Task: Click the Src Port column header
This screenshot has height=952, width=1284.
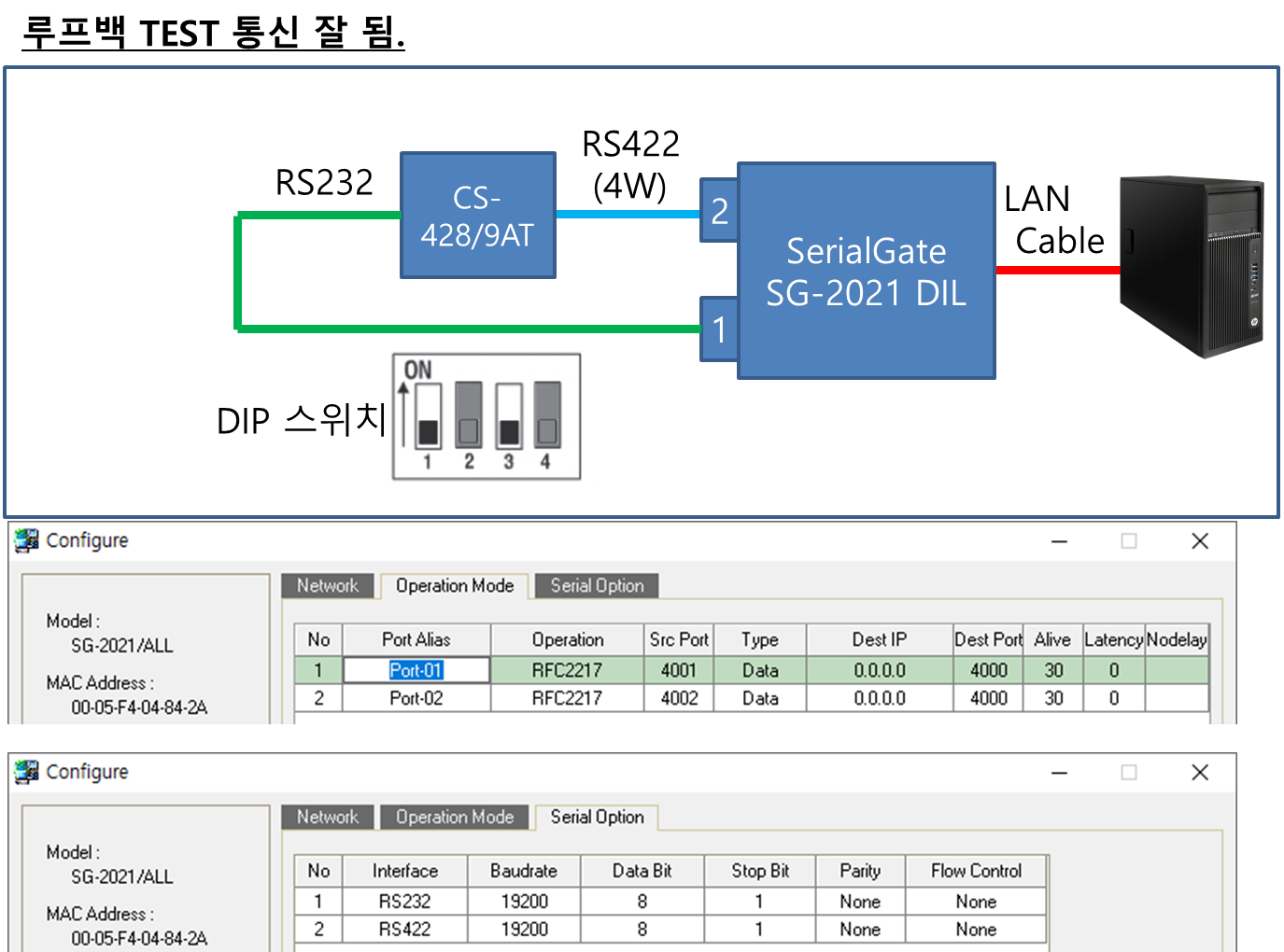Action: point(679,639)
